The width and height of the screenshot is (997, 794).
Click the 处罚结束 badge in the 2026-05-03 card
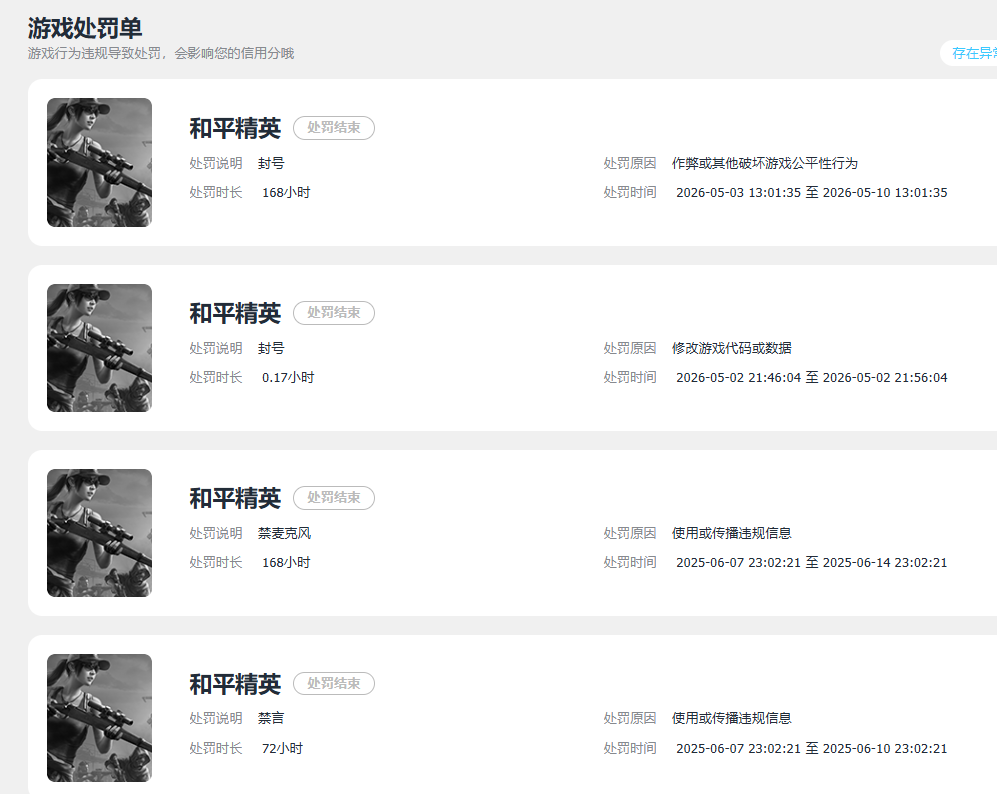334,128
